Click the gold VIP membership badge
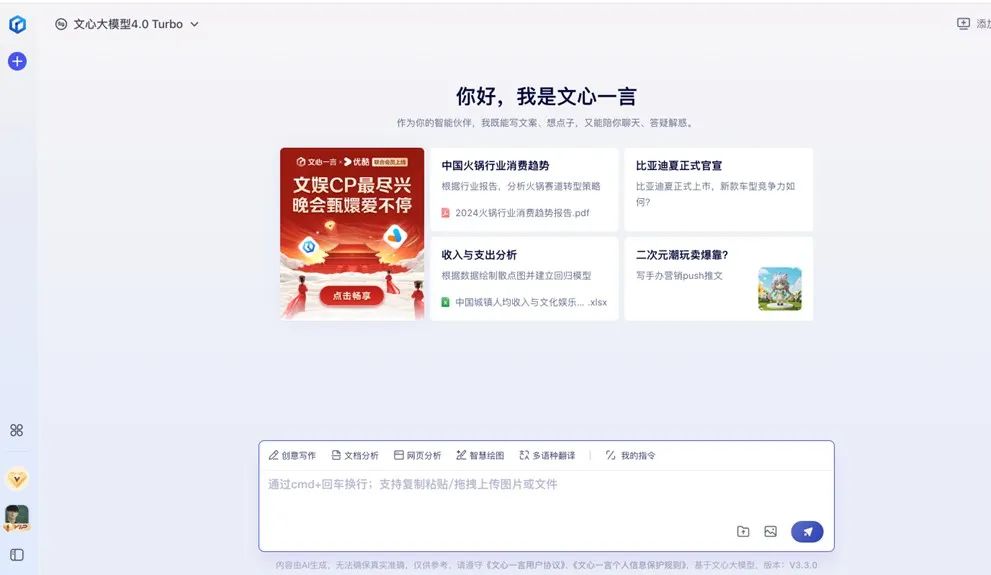991x575 pixels. (17, 479)
